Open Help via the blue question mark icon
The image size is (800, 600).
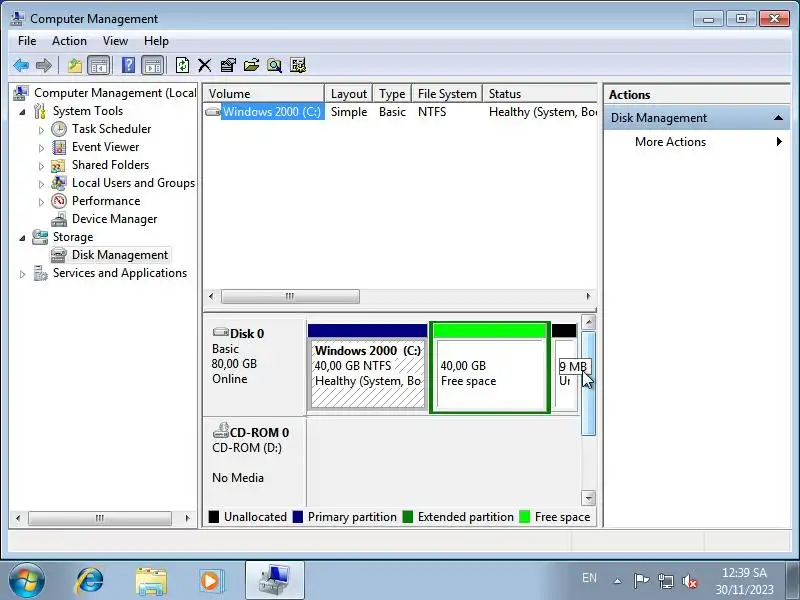[x=128, y=65]
